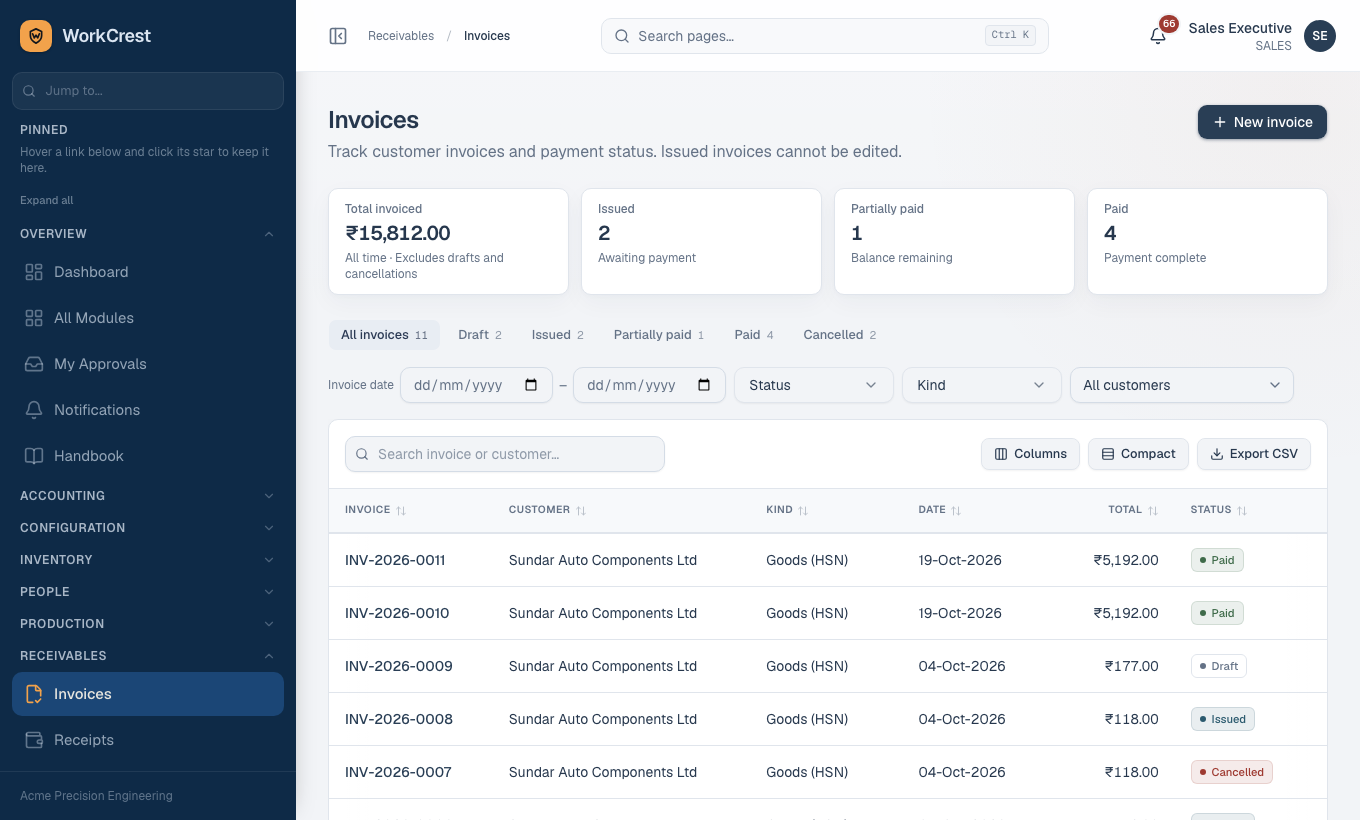The height and width of the screenshot is (820, 1360).
Task: Open the SE user avatar menu
Action: [1320, 36]
